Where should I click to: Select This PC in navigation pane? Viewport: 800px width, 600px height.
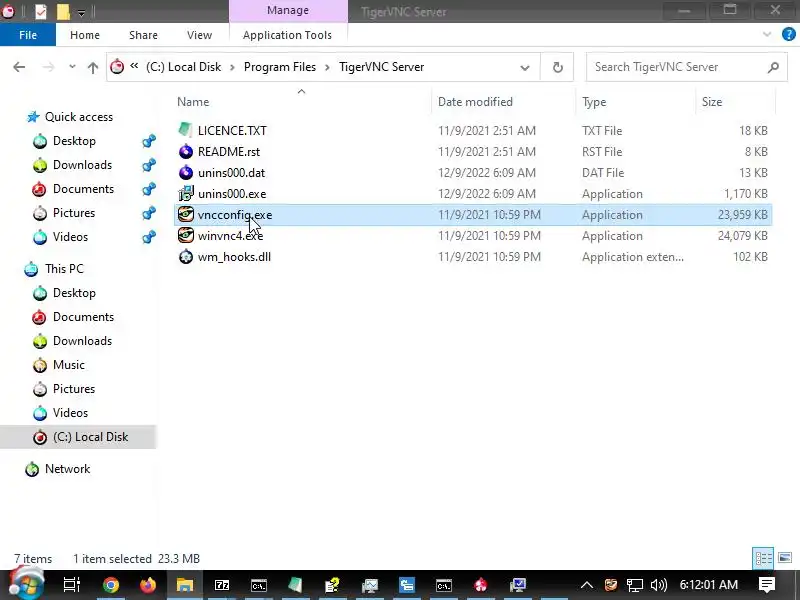(x=64, y=269)
